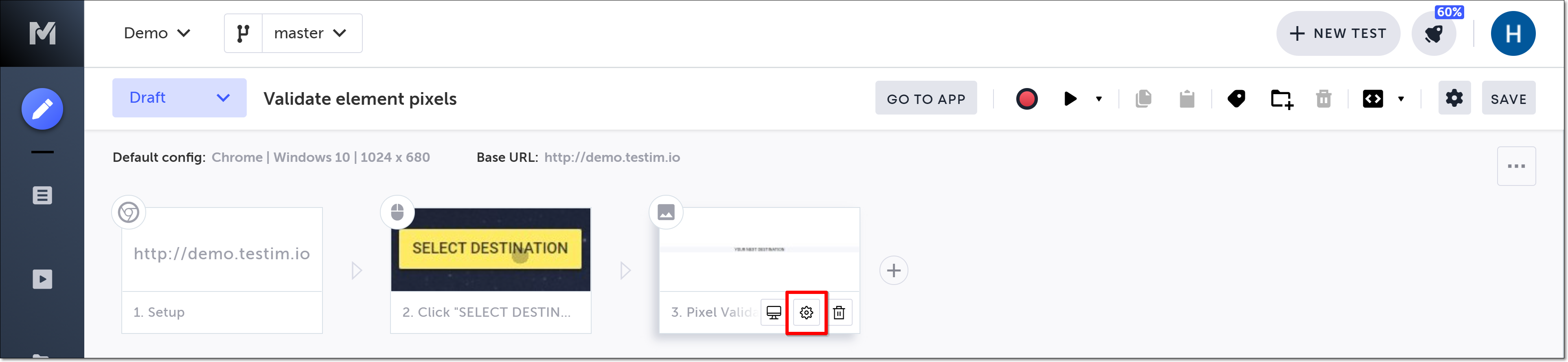The image size is (1568, 362).
Task: Create a NEW TEST
Action: click(1338, 33)
